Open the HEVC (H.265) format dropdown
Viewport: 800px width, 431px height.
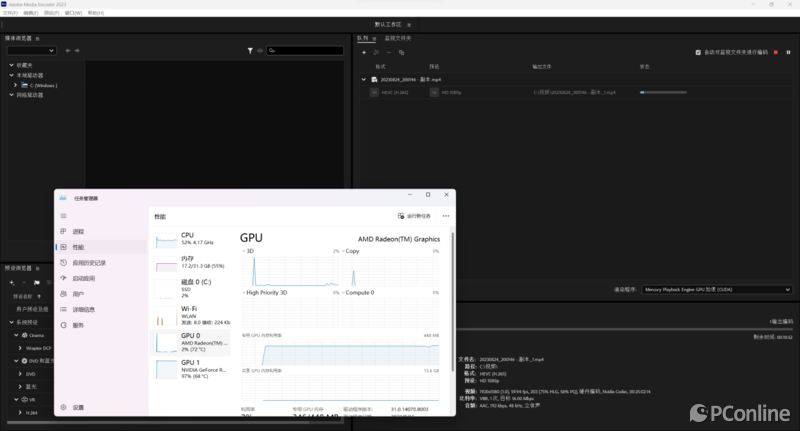coord(374,92)
